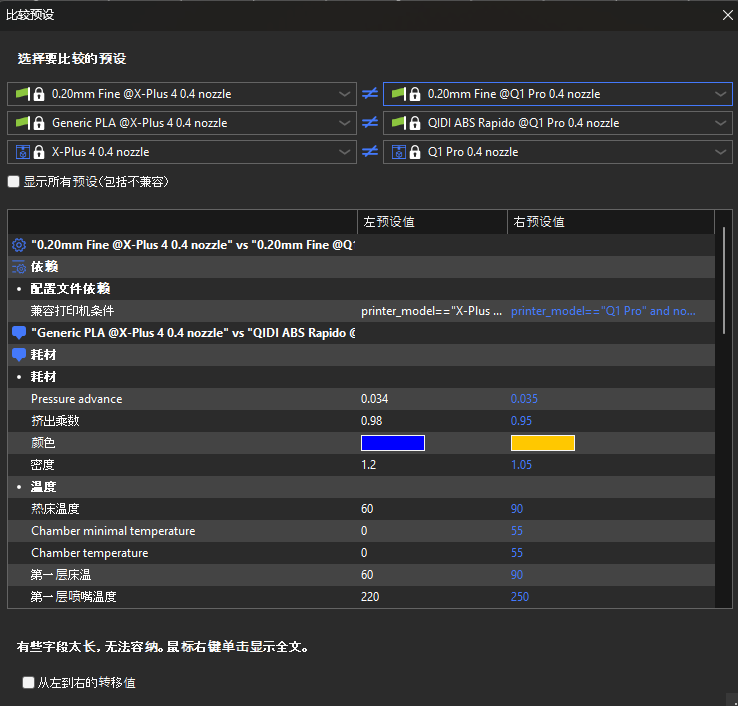Click 挤出乘数 left value 0.98
The image size is (738, 706).
pos(371,421)
